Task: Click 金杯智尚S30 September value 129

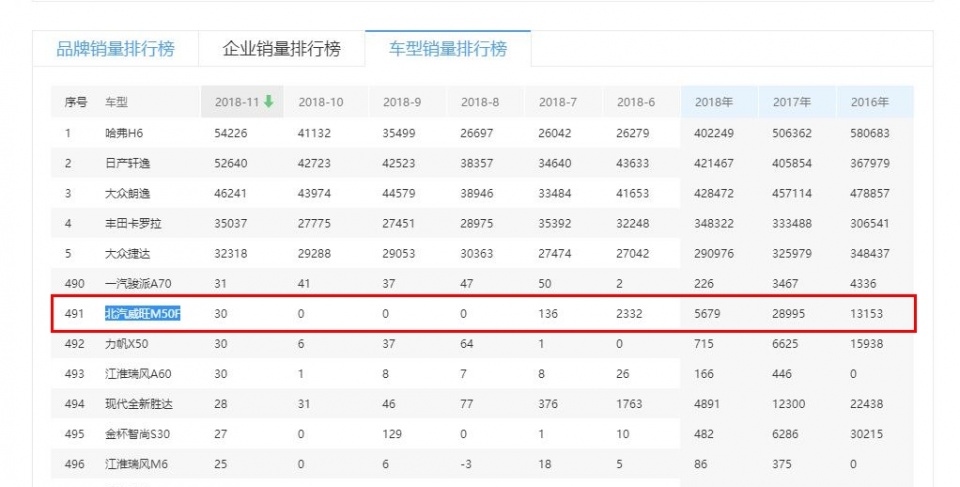Action: (392, 434)
